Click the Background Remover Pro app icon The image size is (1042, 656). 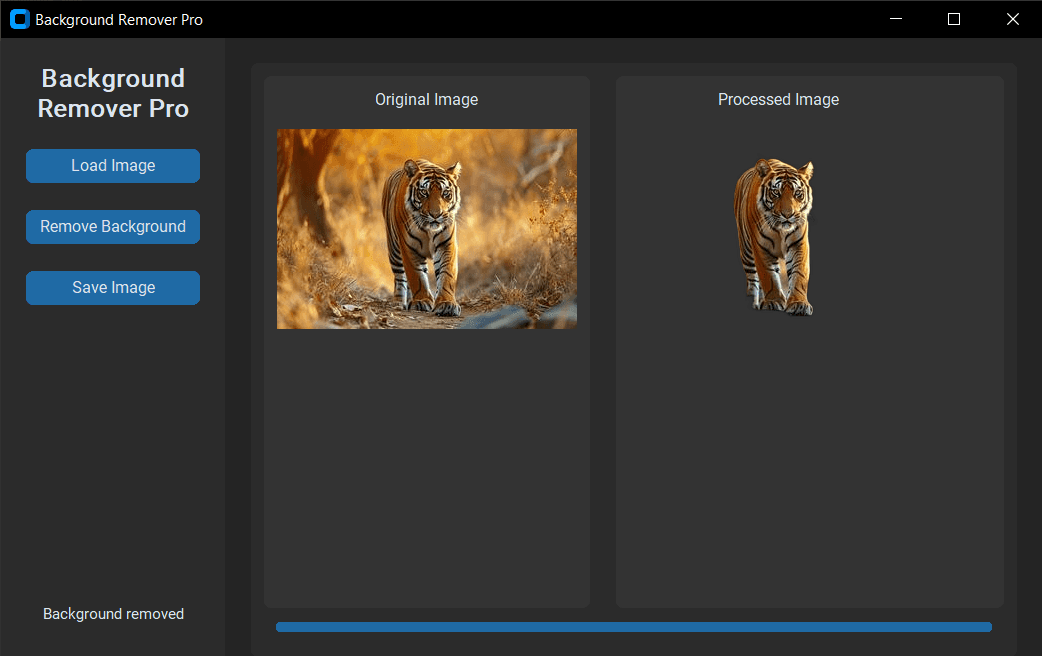click(18, 19)
